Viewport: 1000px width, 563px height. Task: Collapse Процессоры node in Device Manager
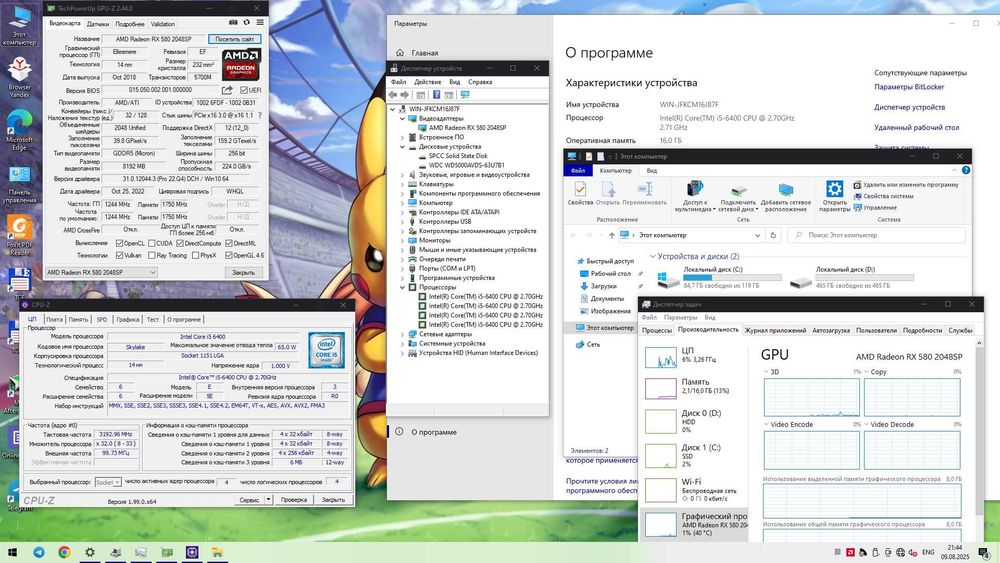coord(402,288)
